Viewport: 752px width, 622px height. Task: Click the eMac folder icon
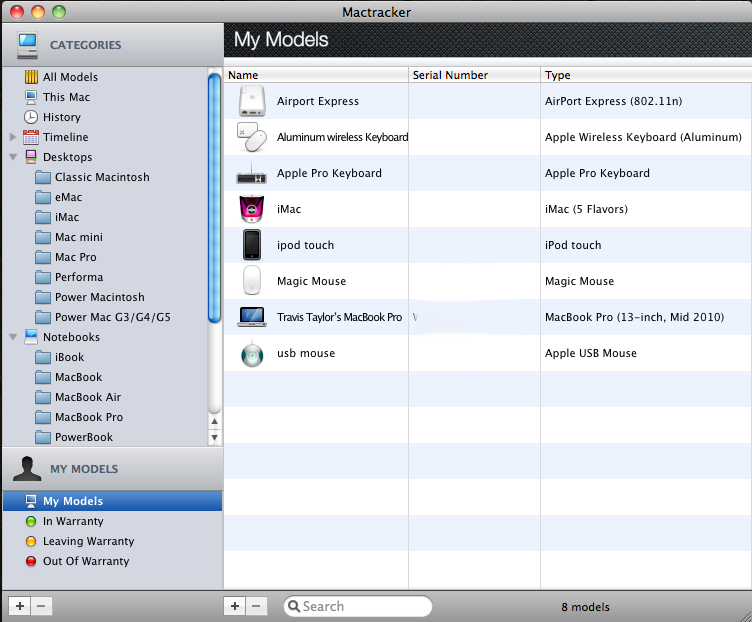(x=43, y=197)
